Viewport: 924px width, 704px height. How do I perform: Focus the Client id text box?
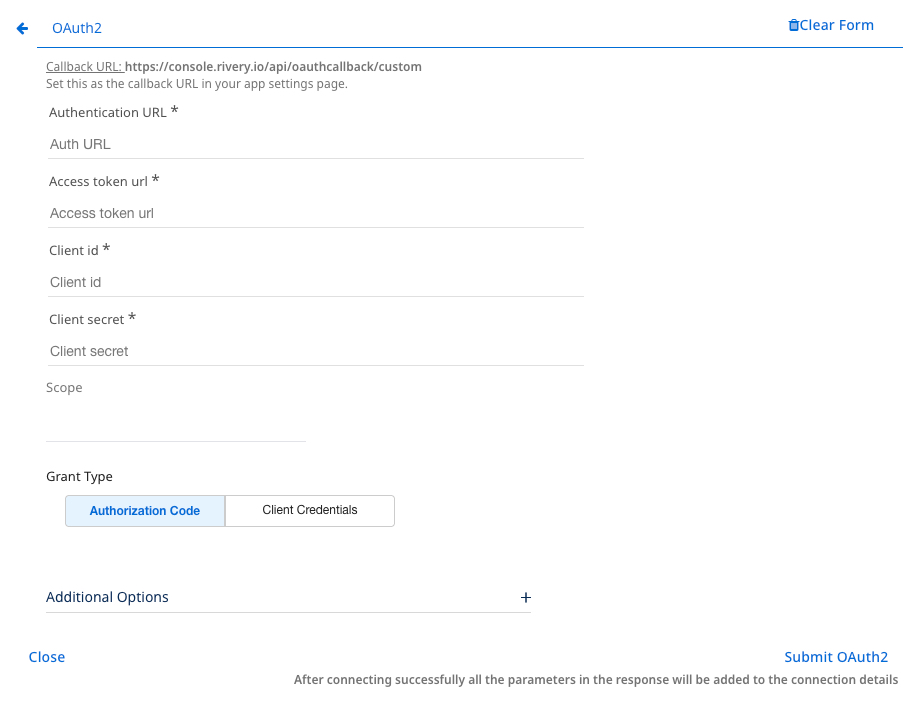tap(315, 282)
